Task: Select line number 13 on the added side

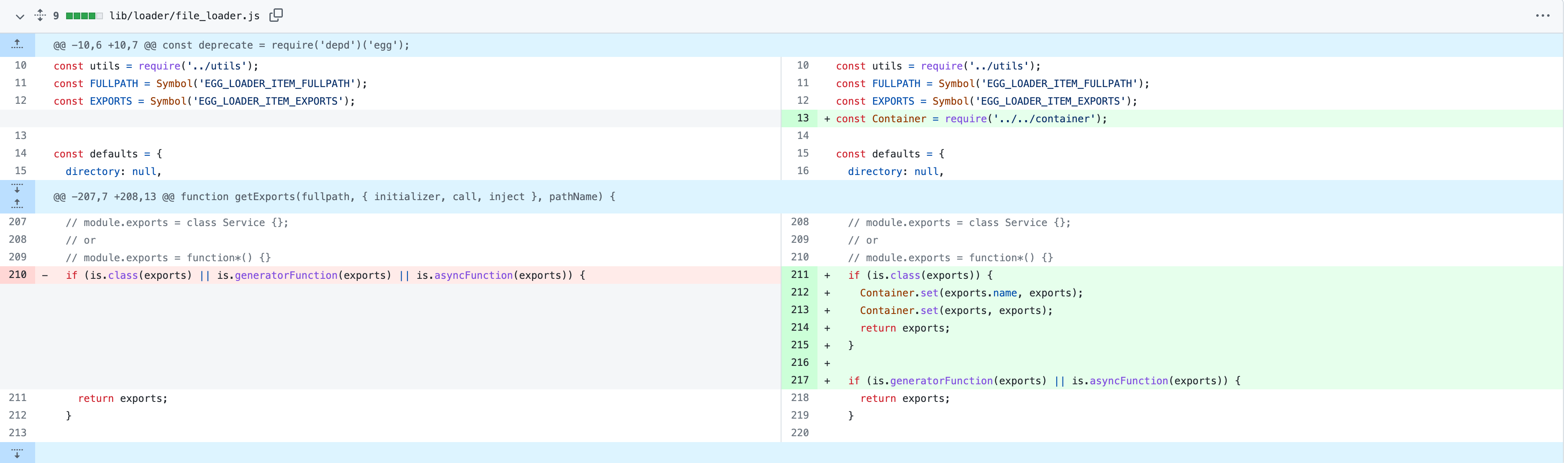Action: click(804, 118)
